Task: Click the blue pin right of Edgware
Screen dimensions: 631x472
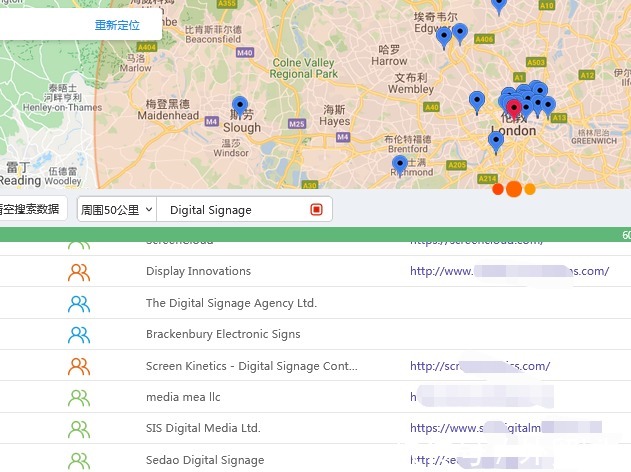Action: click(460, 33)
